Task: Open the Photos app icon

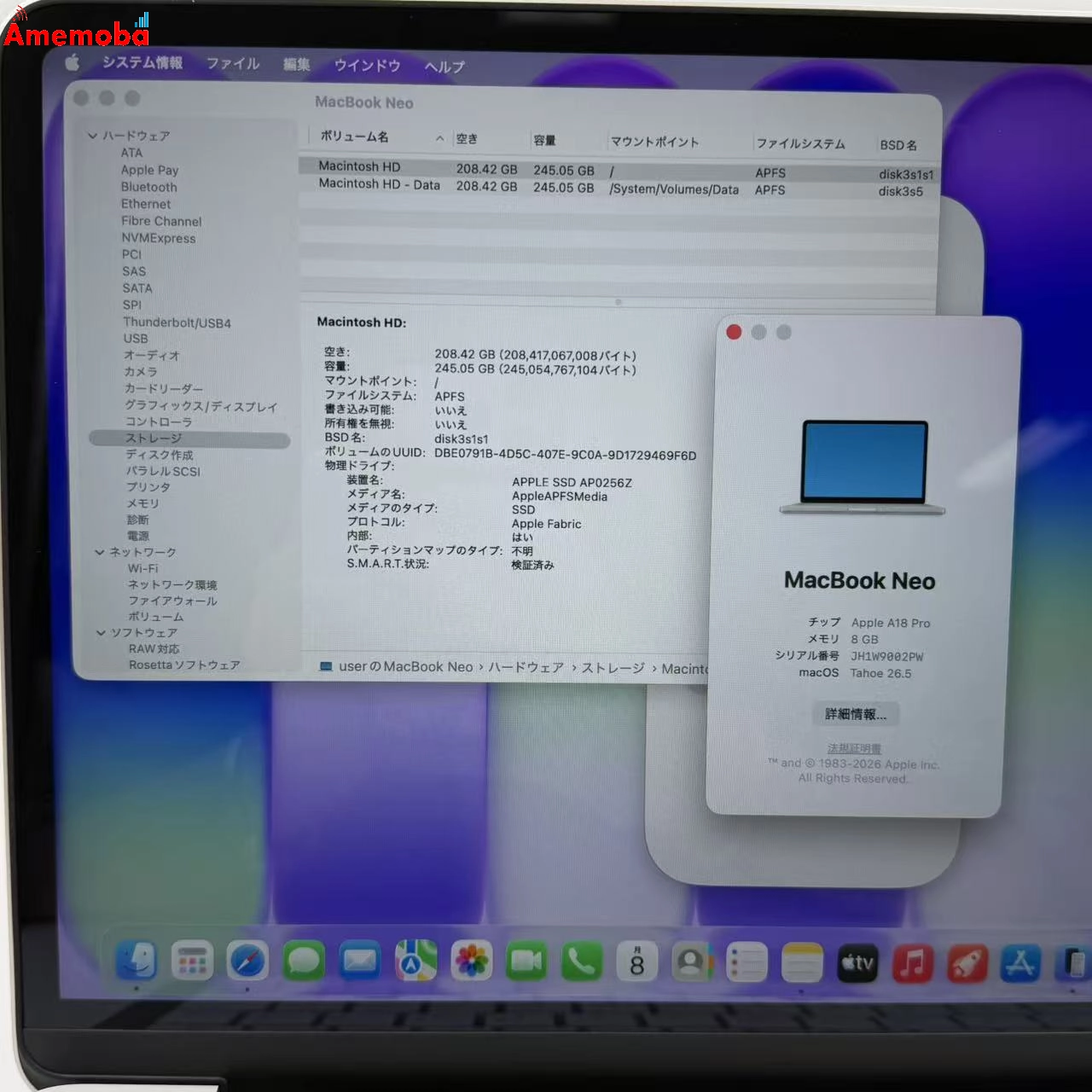Action: pyautogui.click(x=471, y=962)
